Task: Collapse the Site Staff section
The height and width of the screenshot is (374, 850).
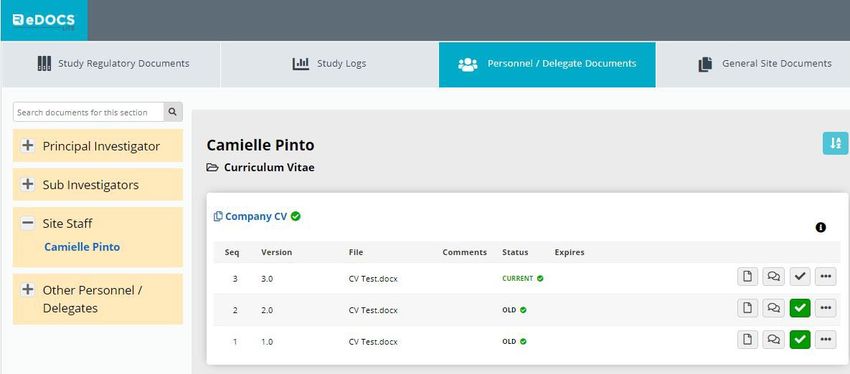Action: point(28,223)
